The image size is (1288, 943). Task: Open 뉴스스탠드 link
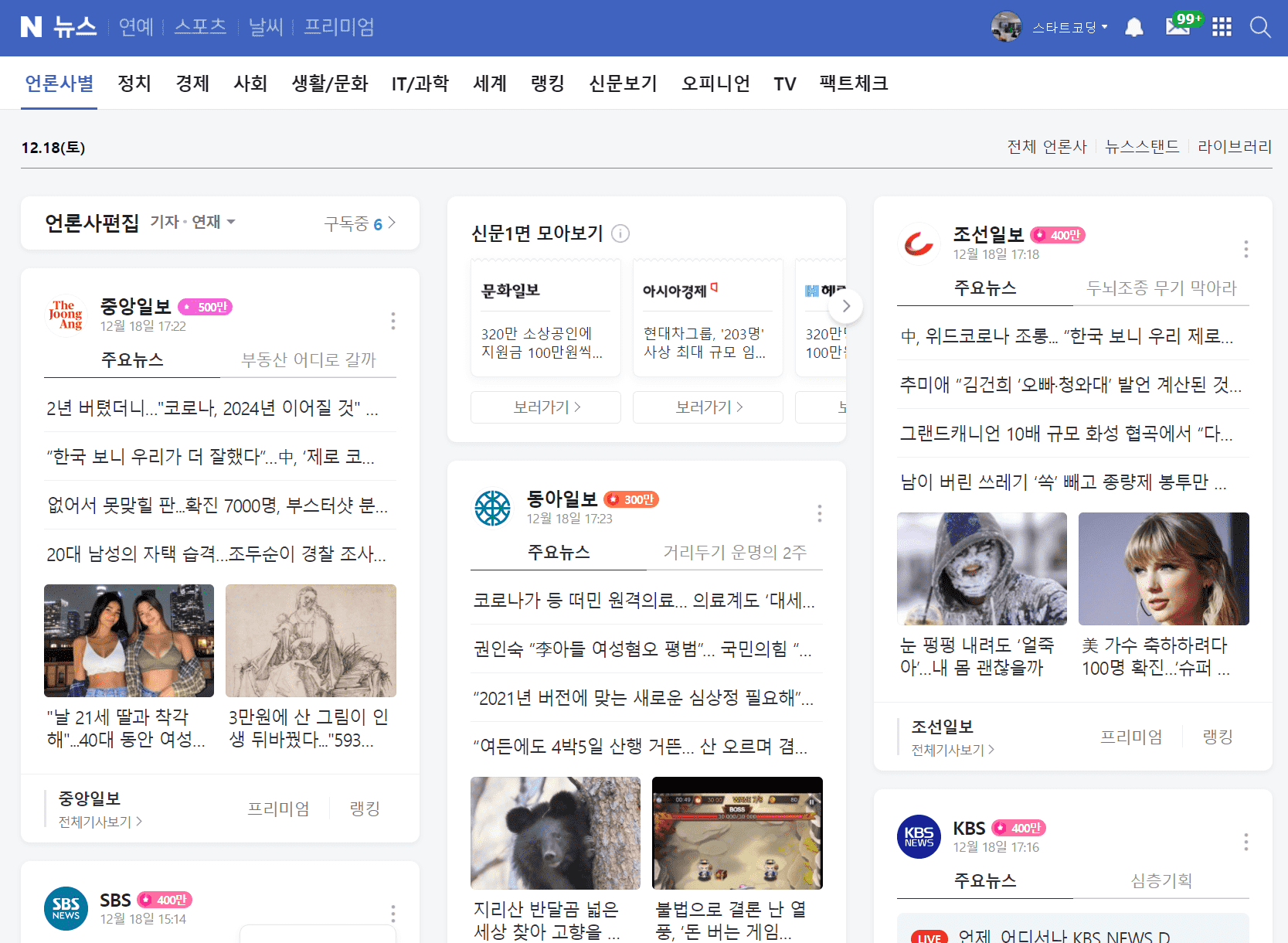[1142, 147]
